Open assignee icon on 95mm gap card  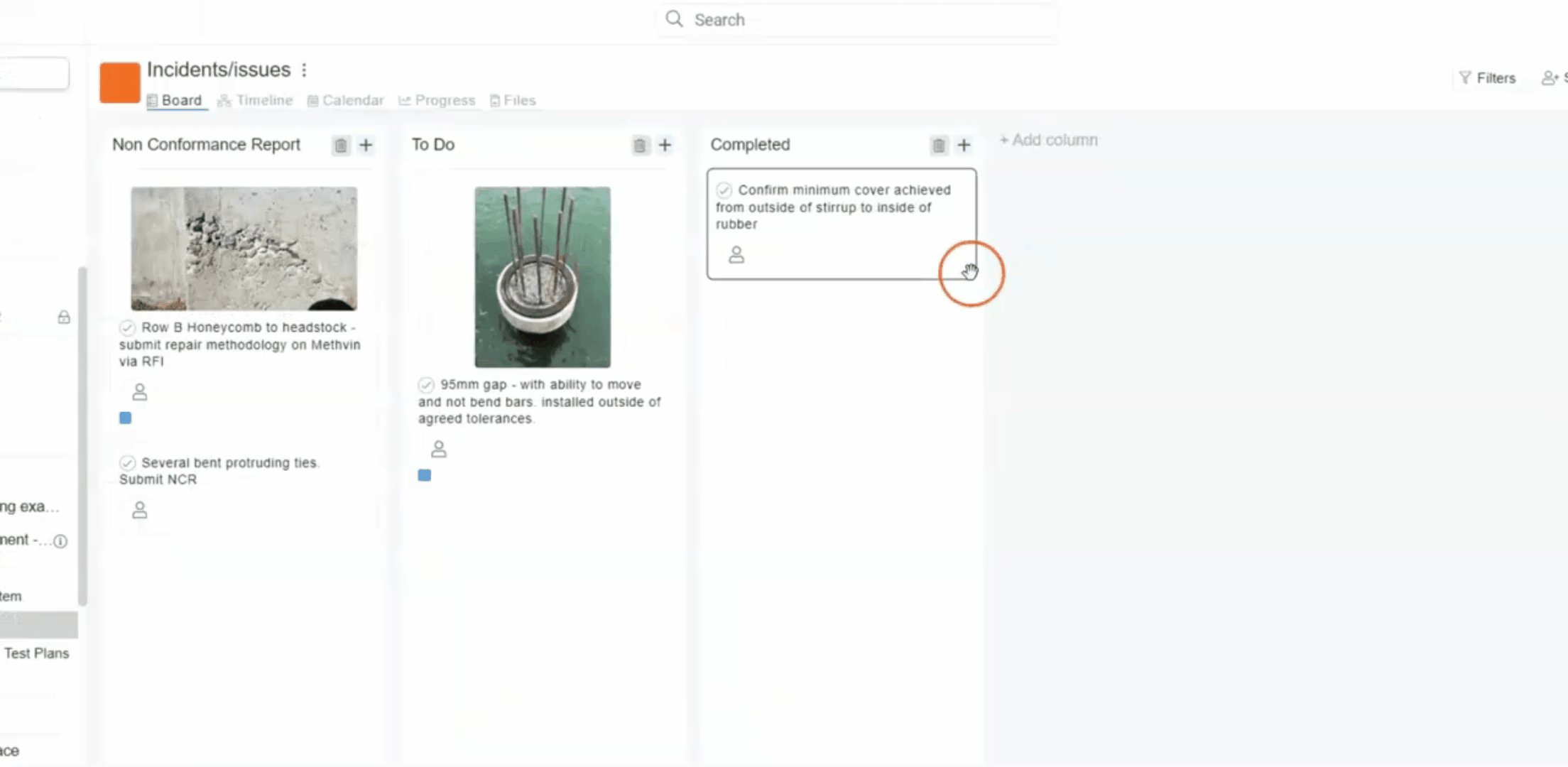439,449
